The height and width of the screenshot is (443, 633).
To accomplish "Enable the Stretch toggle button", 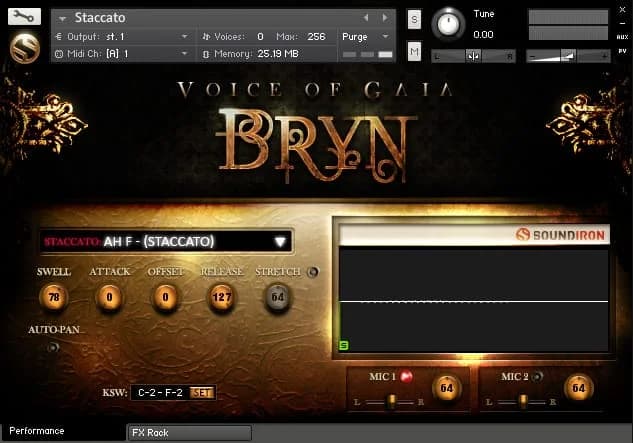I will point(313,272).
